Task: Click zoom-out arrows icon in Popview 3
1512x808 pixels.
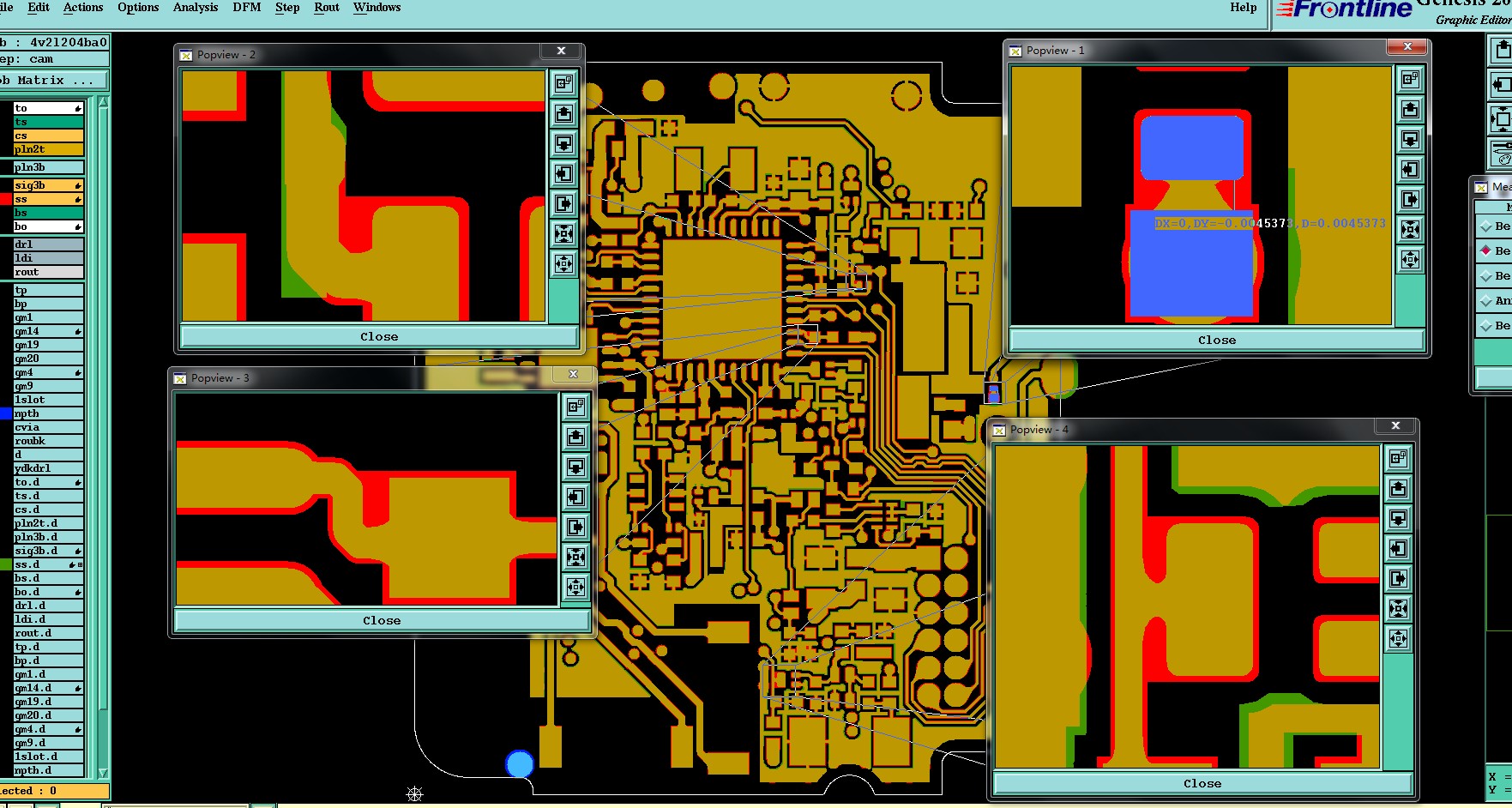Action: tap(575, 587)
